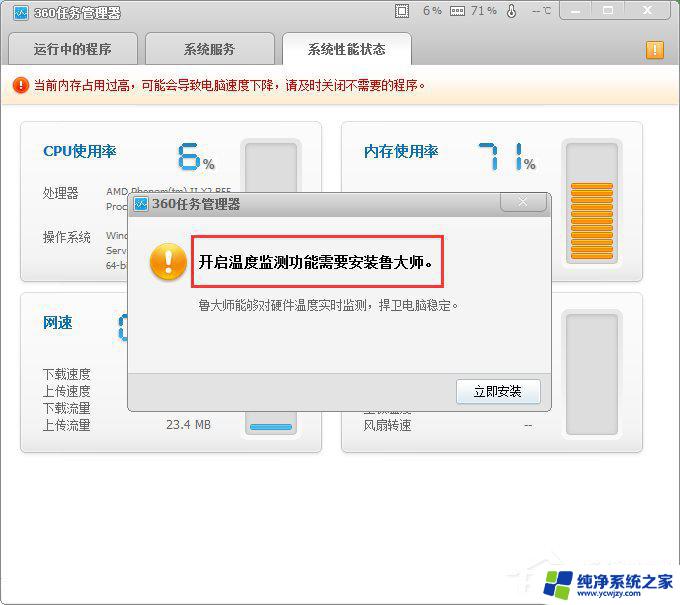Viewport: 680px width, 605px height.
Task: Click the 操作系统 label
Action: (x=67, y=237)
